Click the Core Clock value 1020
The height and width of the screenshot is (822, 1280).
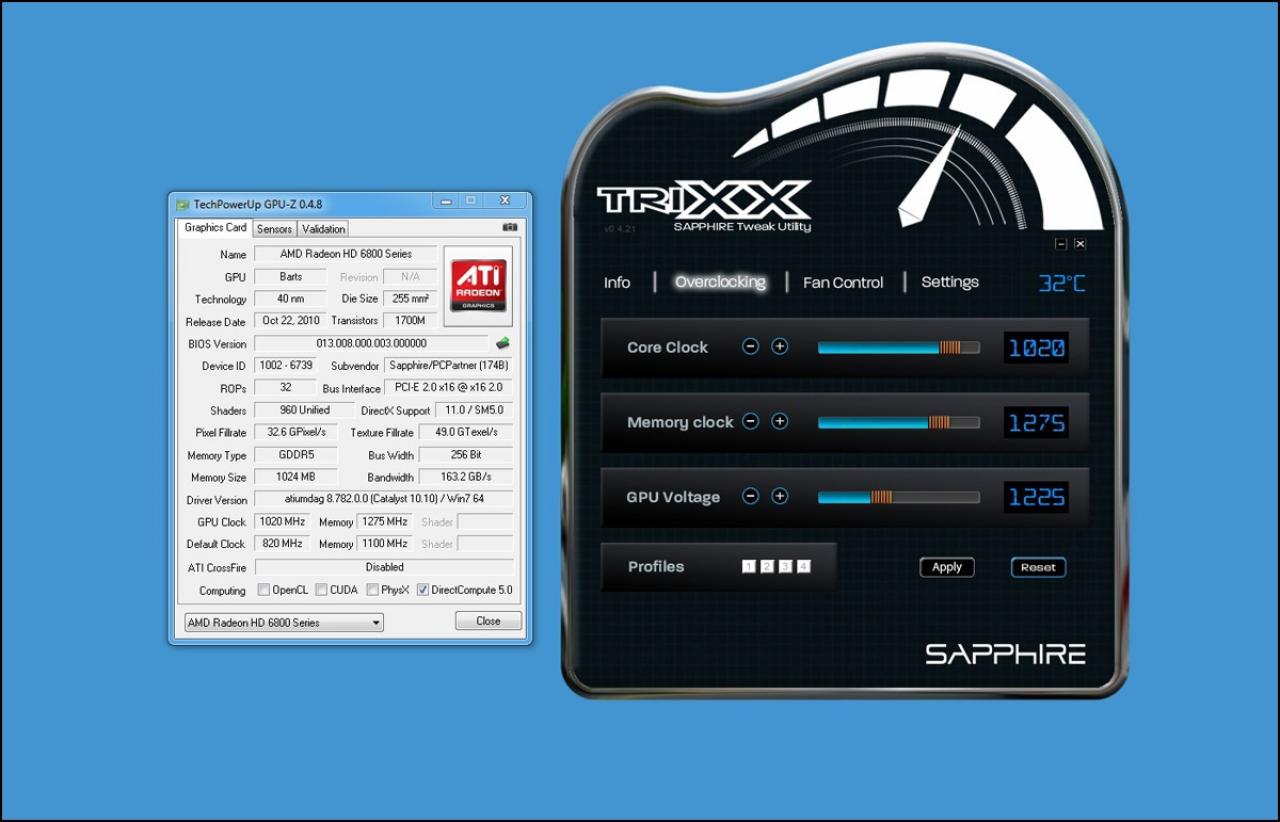click(x=1036, y=348)
